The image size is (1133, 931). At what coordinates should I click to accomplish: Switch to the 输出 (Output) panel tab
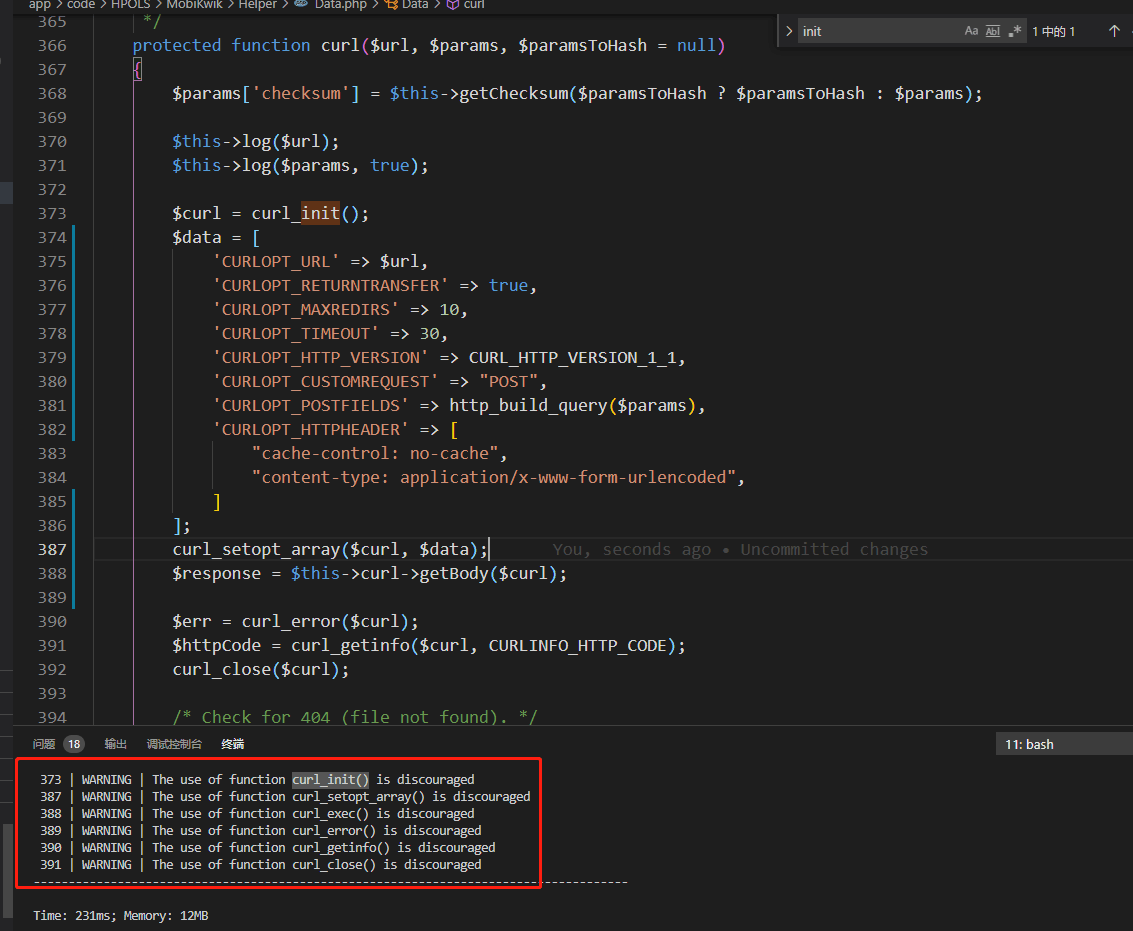coord(116,744)
